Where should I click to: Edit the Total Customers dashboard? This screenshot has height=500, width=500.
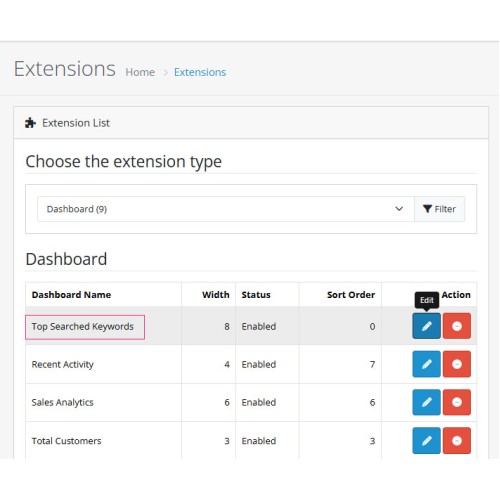pos(426,440)
